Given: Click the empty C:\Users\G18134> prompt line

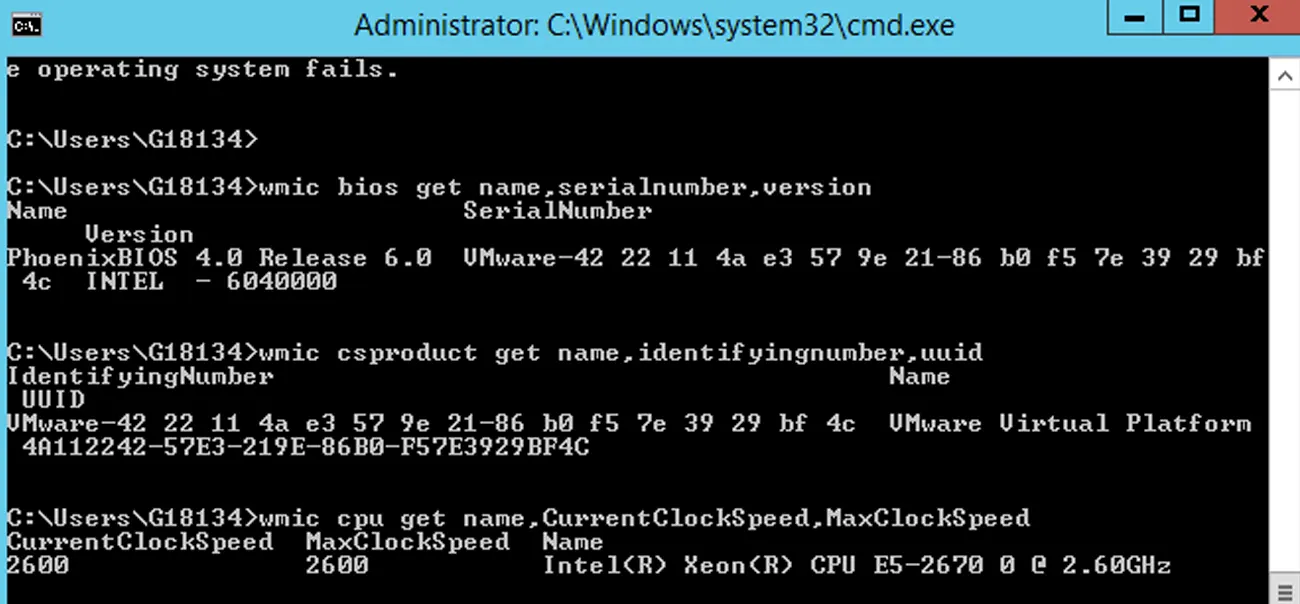Looking at the screenshot, I should 132,140.
